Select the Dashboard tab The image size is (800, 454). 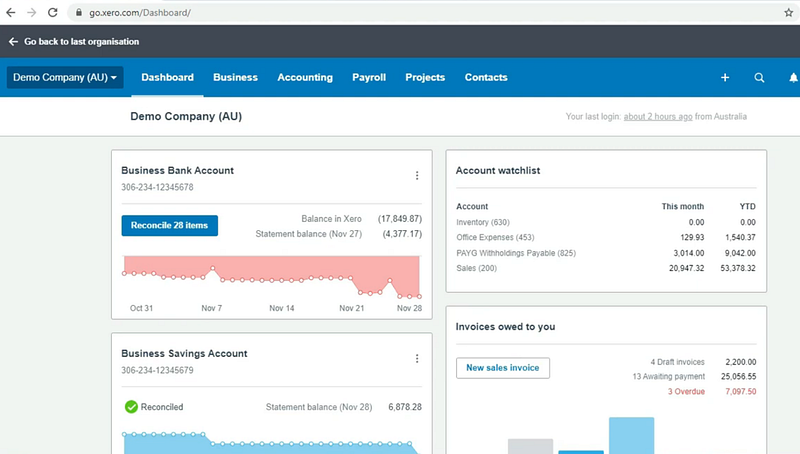[167, 78]
